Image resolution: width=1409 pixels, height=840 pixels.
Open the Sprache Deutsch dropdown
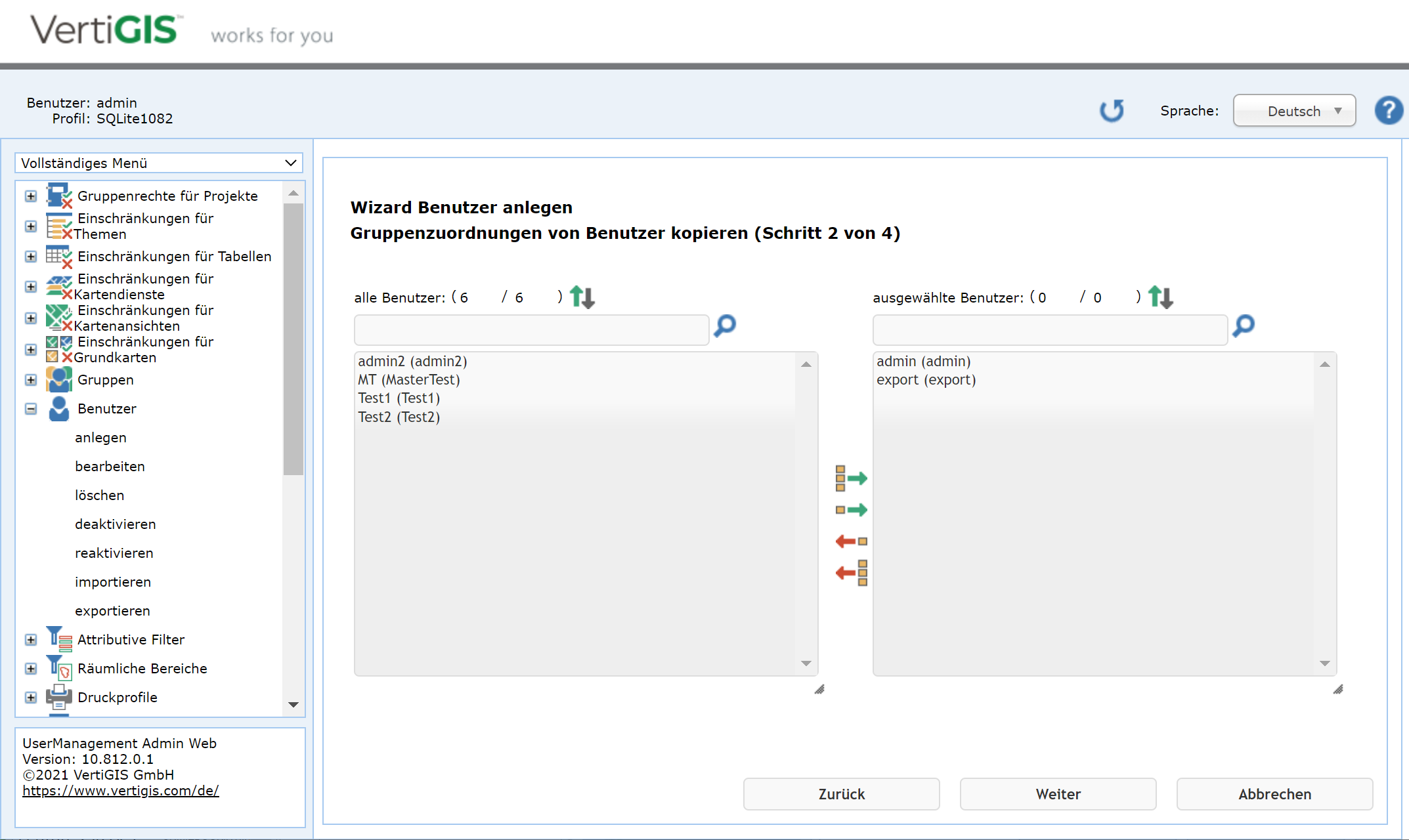[1293, 111]
